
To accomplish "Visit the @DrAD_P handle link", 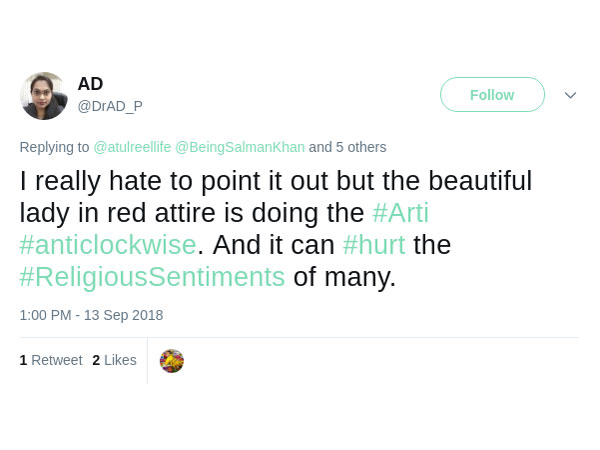I will (109, 104).
